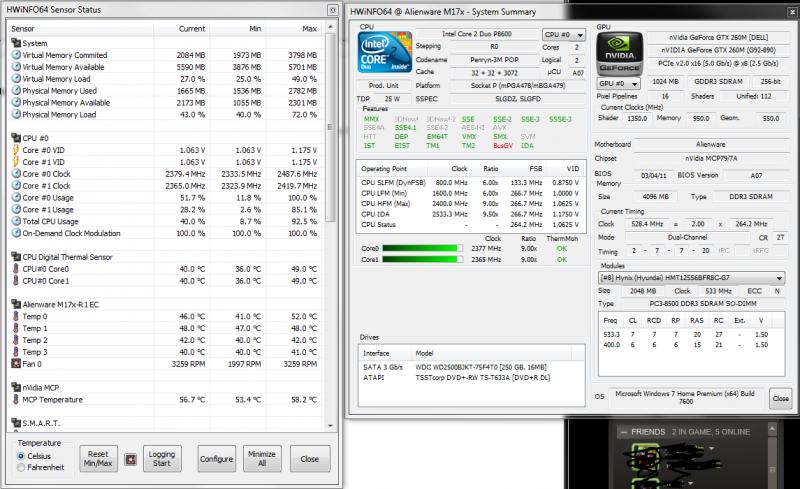Click the nVidia MCP group icon
This screenshot has width=800, height=489.
[16, 387]
